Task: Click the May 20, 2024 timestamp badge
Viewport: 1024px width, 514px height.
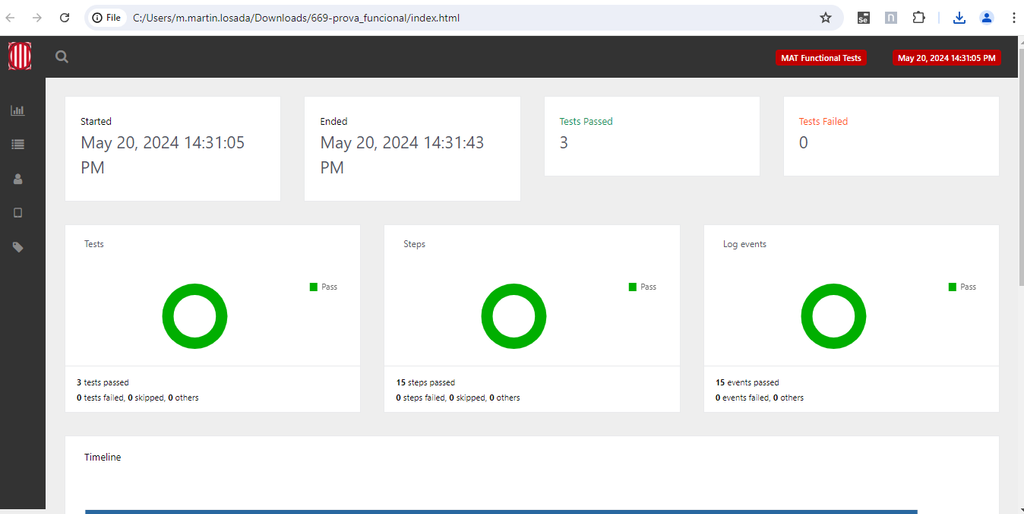Action: click(947, 58)
